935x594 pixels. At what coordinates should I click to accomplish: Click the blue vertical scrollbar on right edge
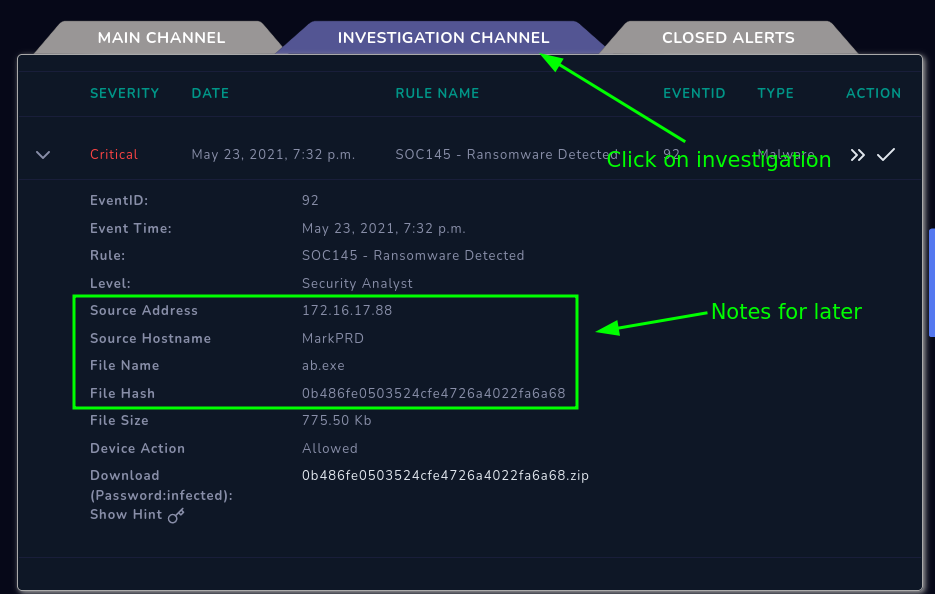click(931, 282)
